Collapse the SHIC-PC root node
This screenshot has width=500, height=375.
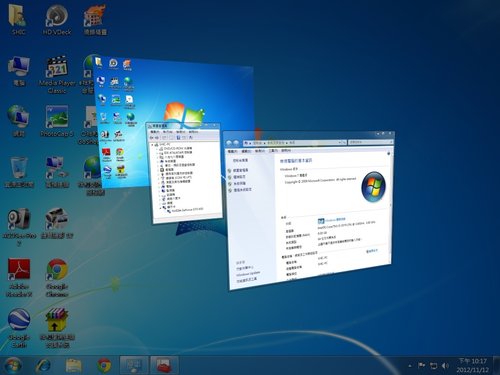(153, 145)
